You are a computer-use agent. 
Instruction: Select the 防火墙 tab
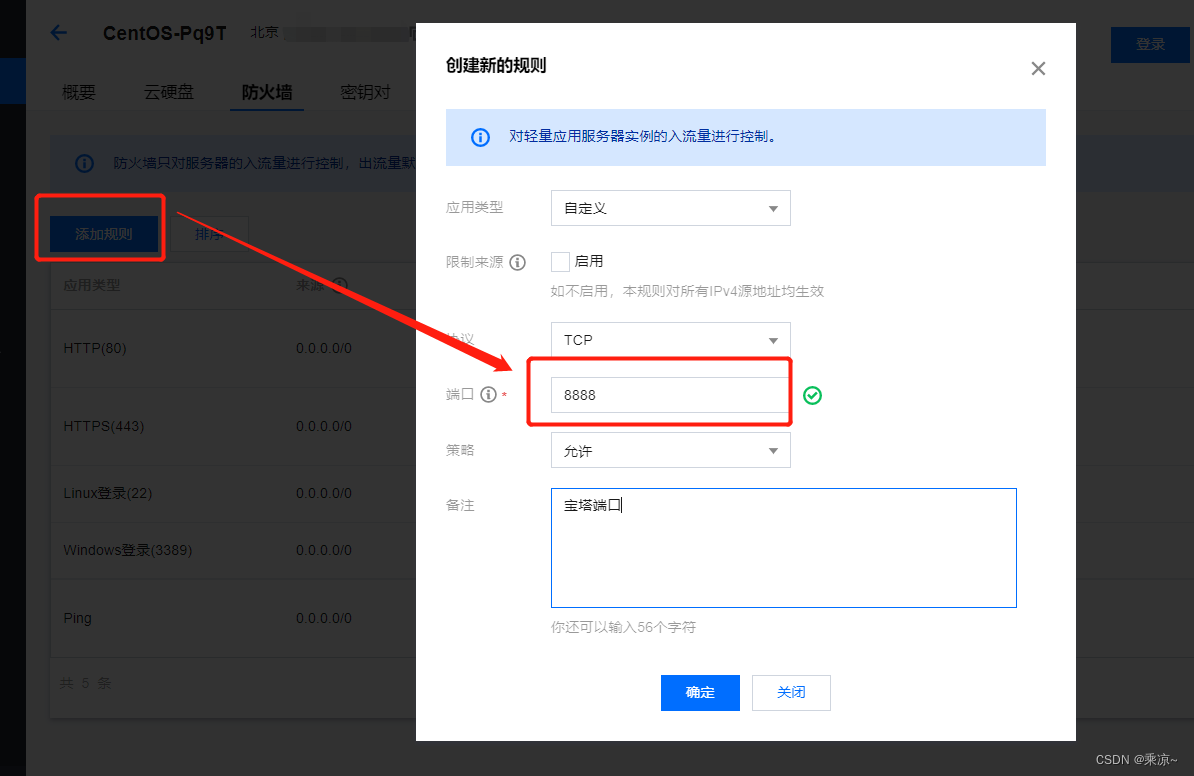point(267,92)
